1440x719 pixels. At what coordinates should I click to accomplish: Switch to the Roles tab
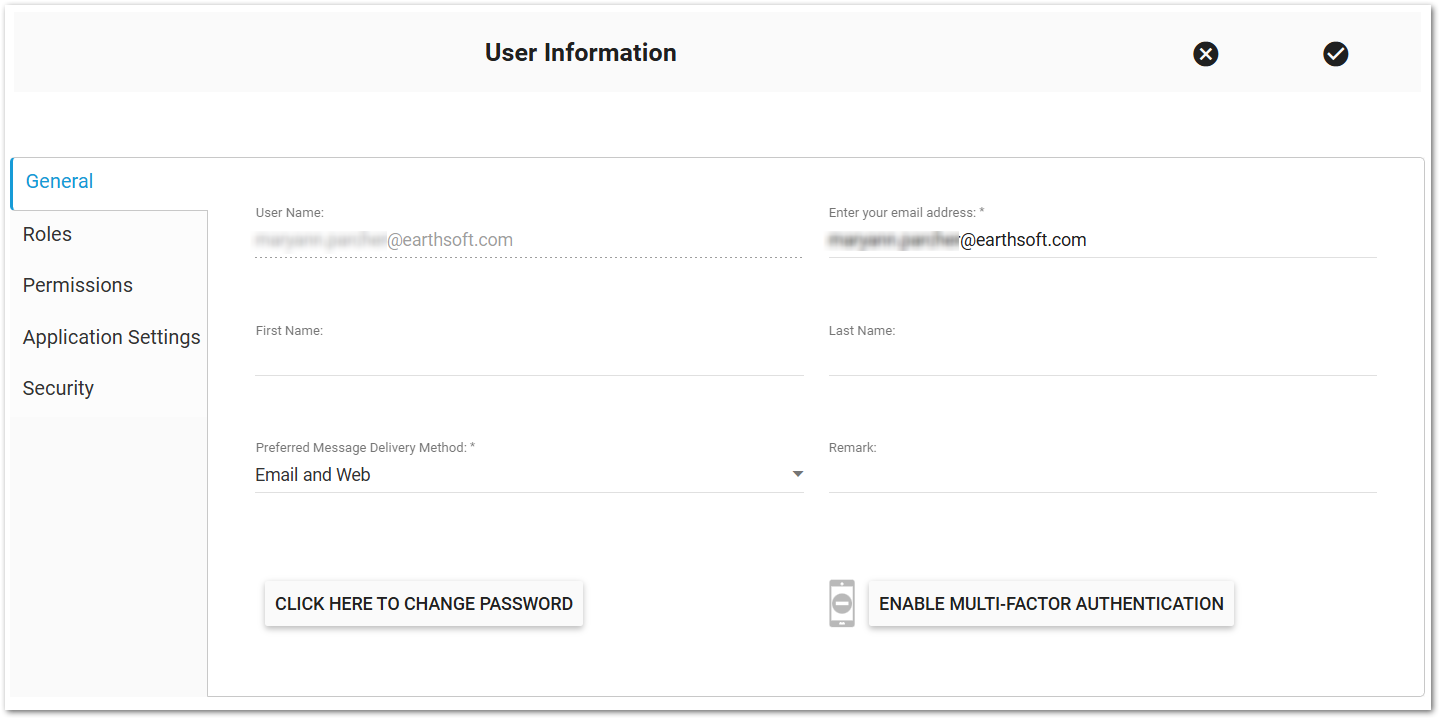click(47, 234)
